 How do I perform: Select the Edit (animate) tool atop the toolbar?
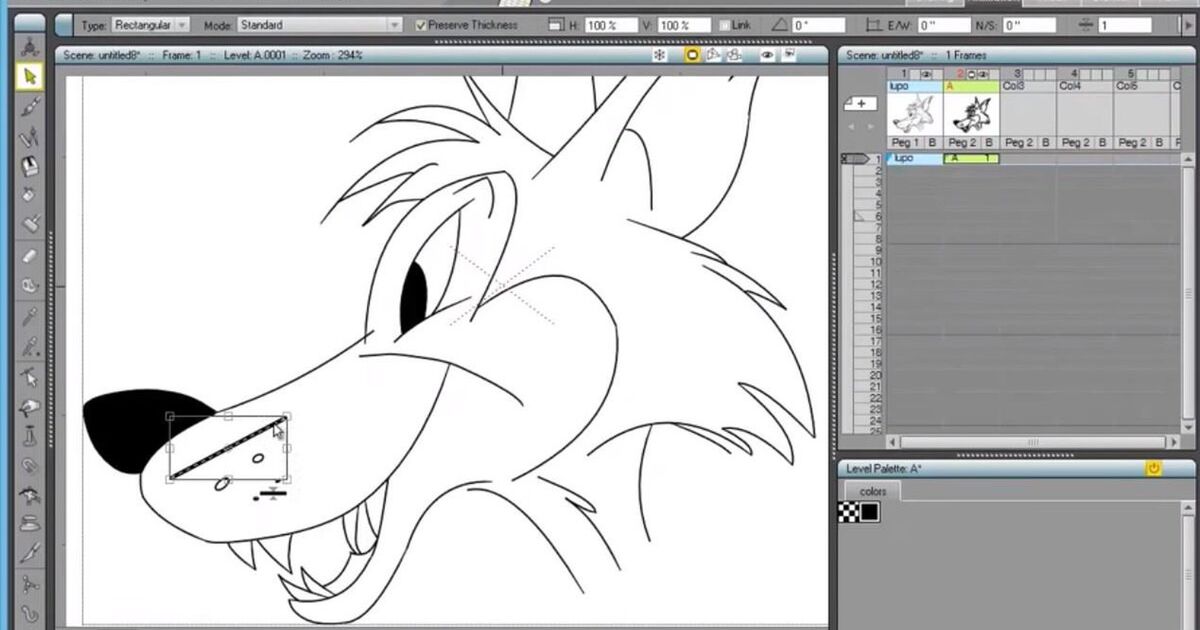[30, 47]
